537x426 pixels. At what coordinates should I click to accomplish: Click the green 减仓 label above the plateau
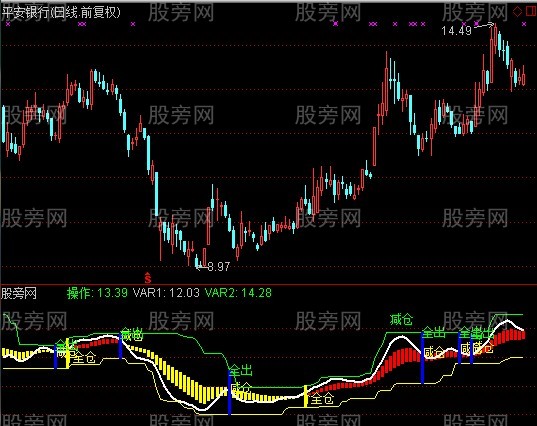pos(401,320)
